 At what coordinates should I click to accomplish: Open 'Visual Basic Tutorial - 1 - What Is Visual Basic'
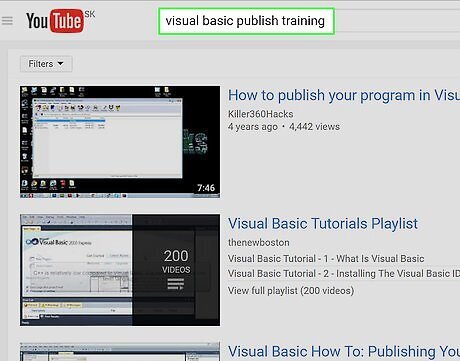(326, 259)
